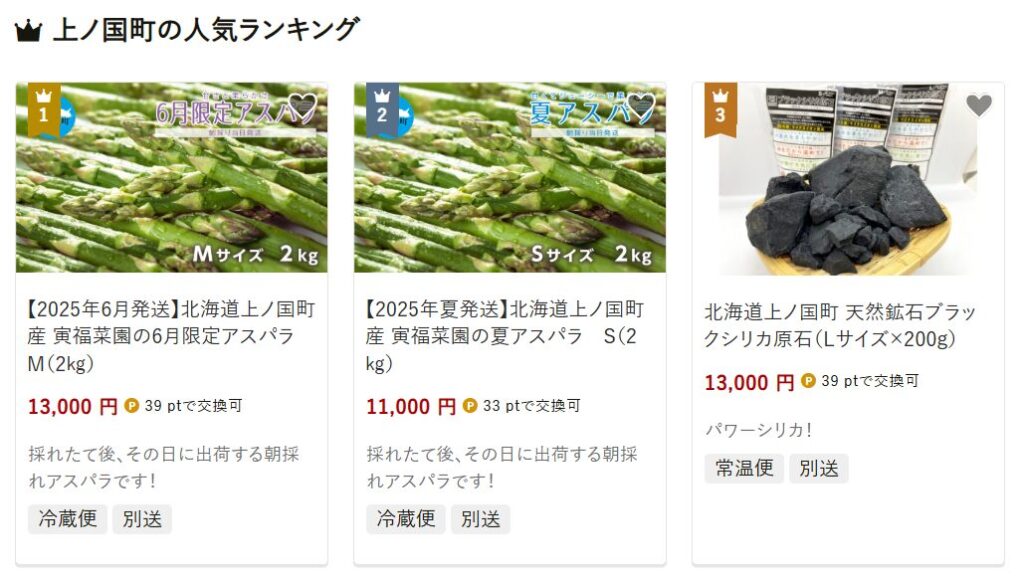Open the black silica stone product image
Image resolution: width=1024 pixels, height=584 pixels.
[848, 179]
